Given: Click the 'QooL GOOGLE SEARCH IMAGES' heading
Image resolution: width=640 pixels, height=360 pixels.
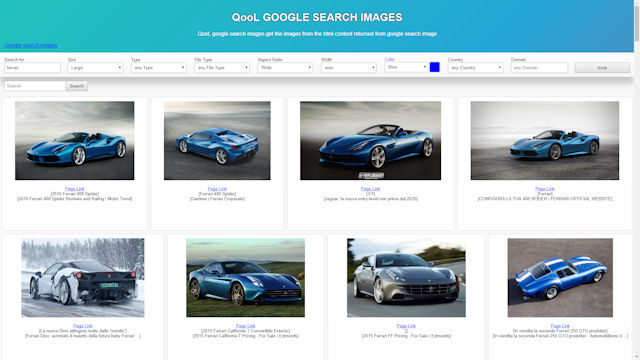Looking at the screenshot, I should click(317, 17).
